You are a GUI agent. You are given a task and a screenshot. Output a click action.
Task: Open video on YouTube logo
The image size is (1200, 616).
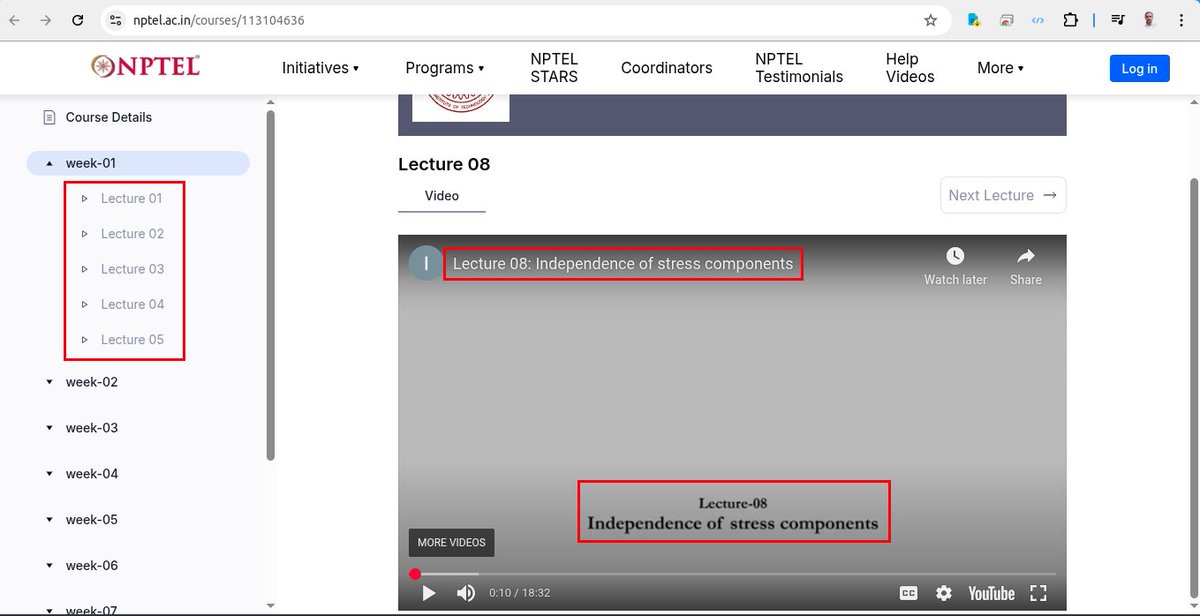pos(991,593)
